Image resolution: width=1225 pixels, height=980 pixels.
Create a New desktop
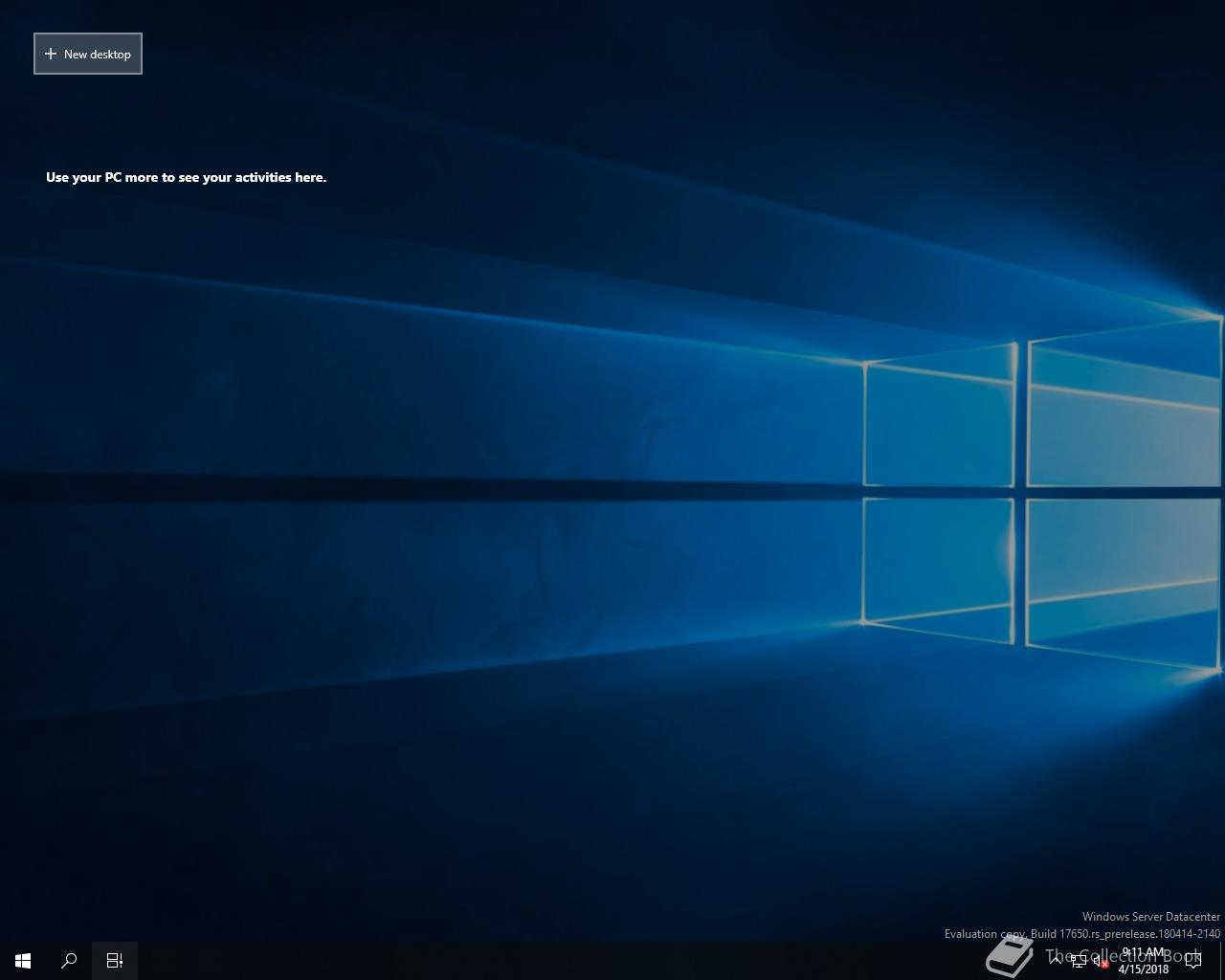tap(88, 54)
